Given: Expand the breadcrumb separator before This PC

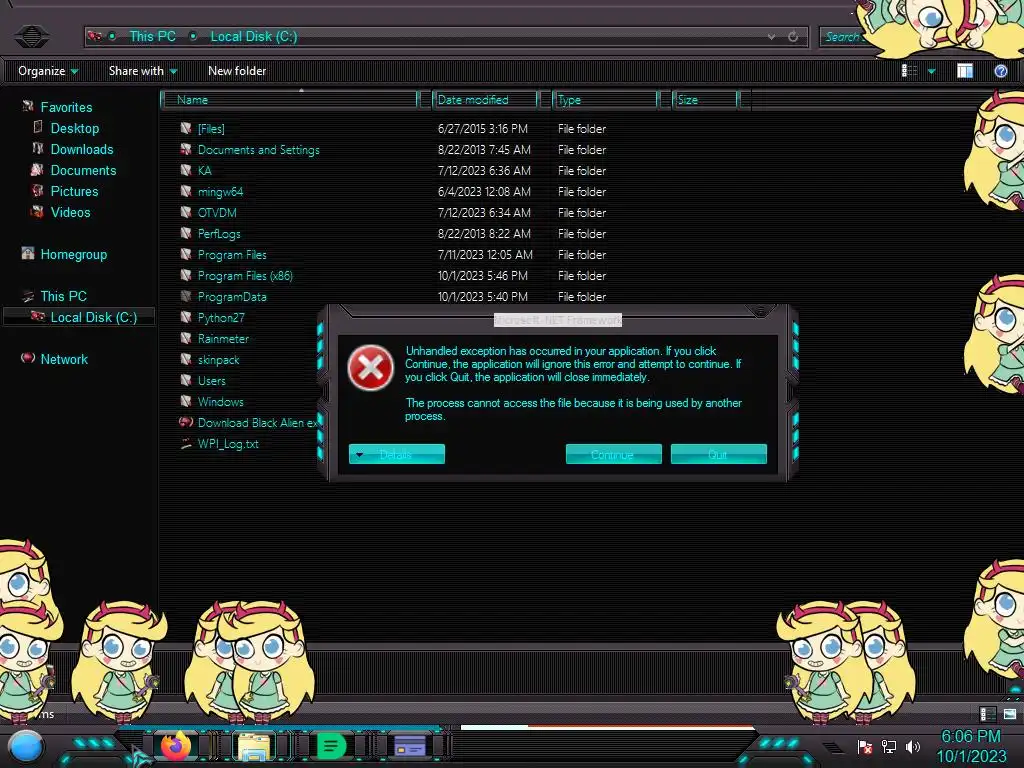Looking at the screenshot, I should point(112,36).
